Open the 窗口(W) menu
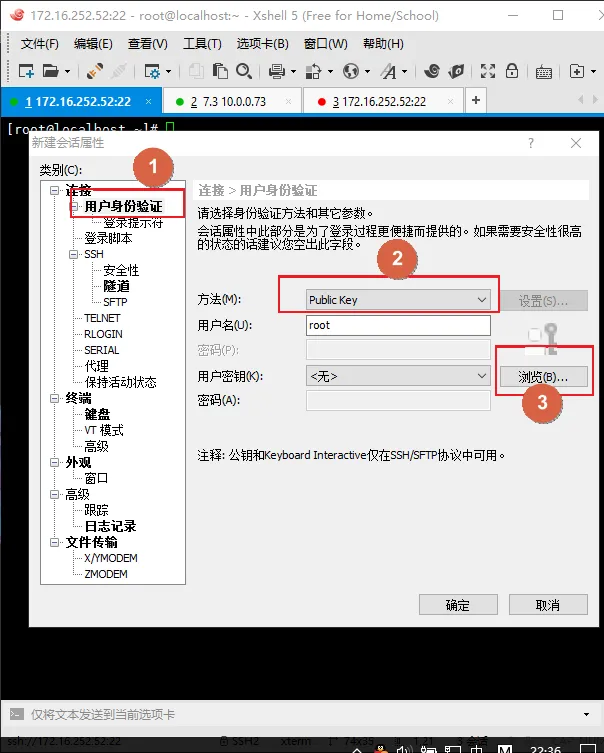604x753 pixels. tap(326, 44)
